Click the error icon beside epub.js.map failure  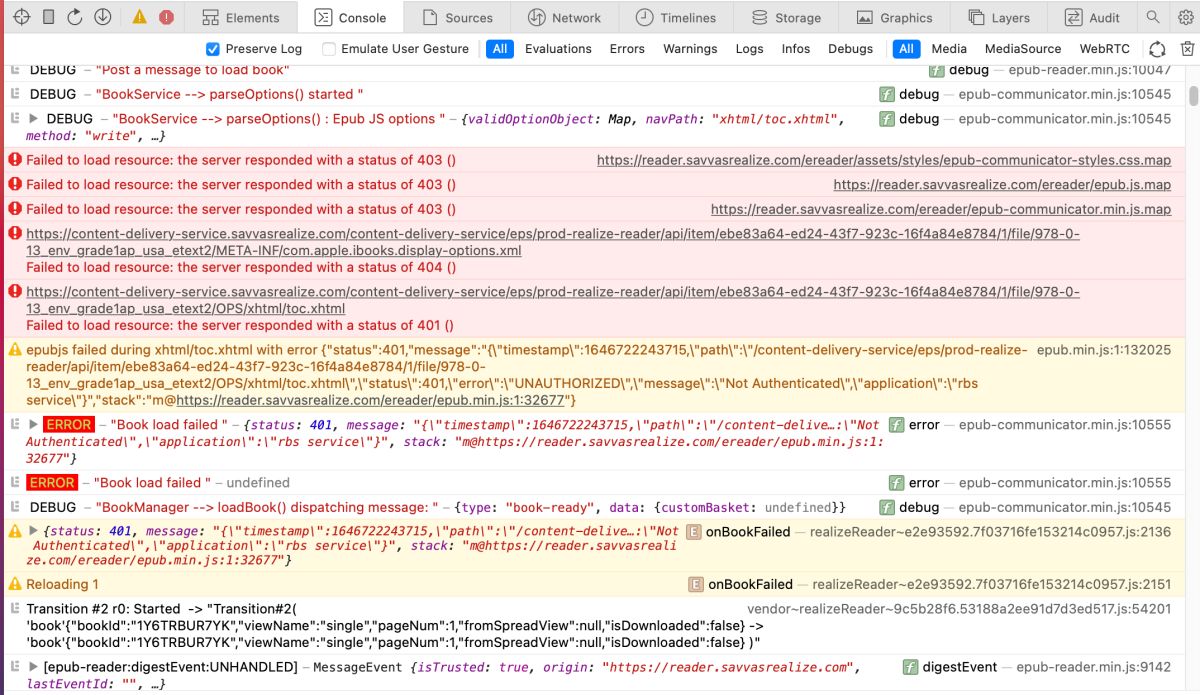(15, 184)
